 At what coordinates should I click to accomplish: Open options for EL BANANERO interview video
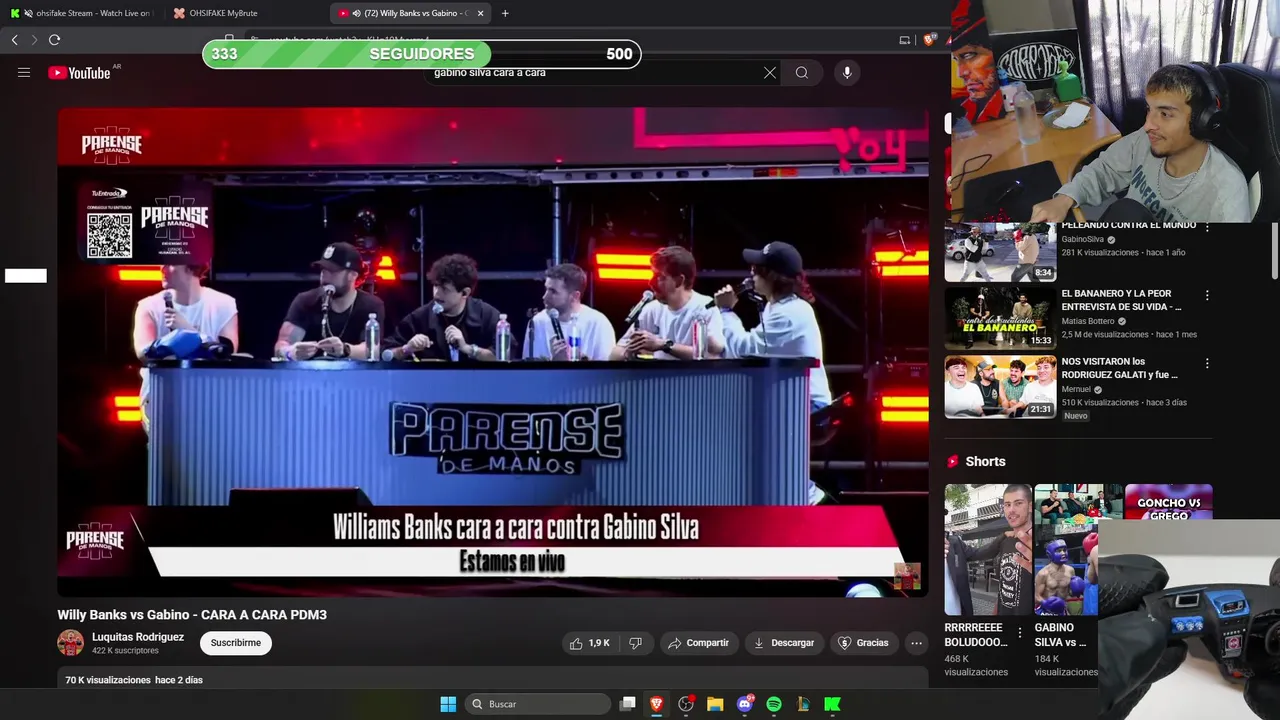[x=1207, y=296]
